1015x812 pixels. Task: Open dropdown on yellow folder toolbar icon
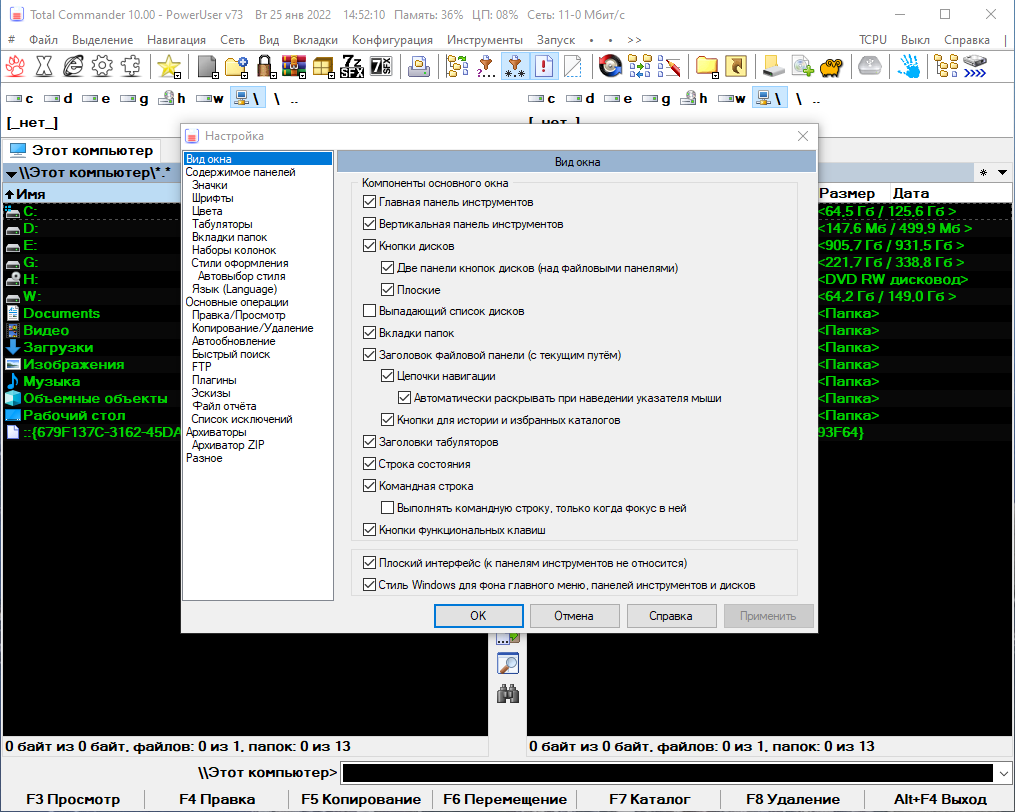point(715,75)
